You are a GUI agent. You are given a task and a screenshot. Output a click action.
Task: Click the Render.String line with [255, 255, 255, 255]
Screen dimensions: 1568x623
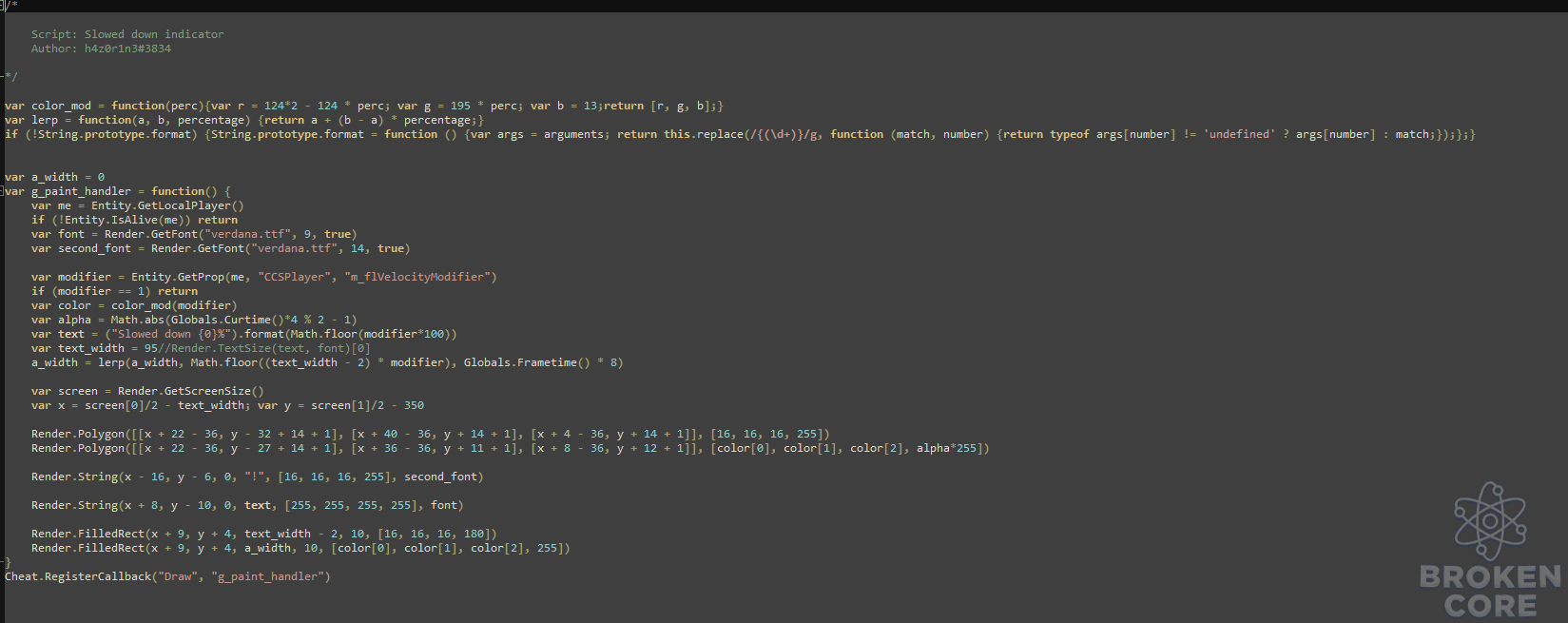(x=247, y=505)
